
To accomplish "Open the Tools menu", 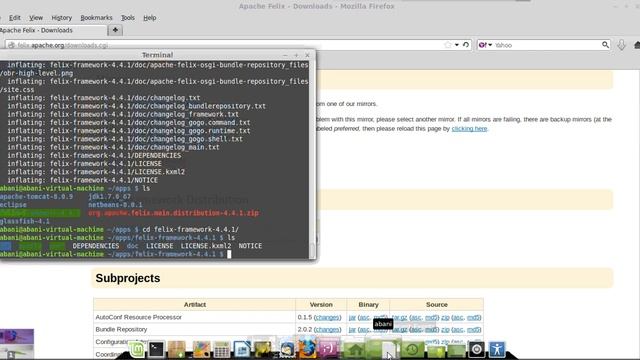I will click(128, 18).
